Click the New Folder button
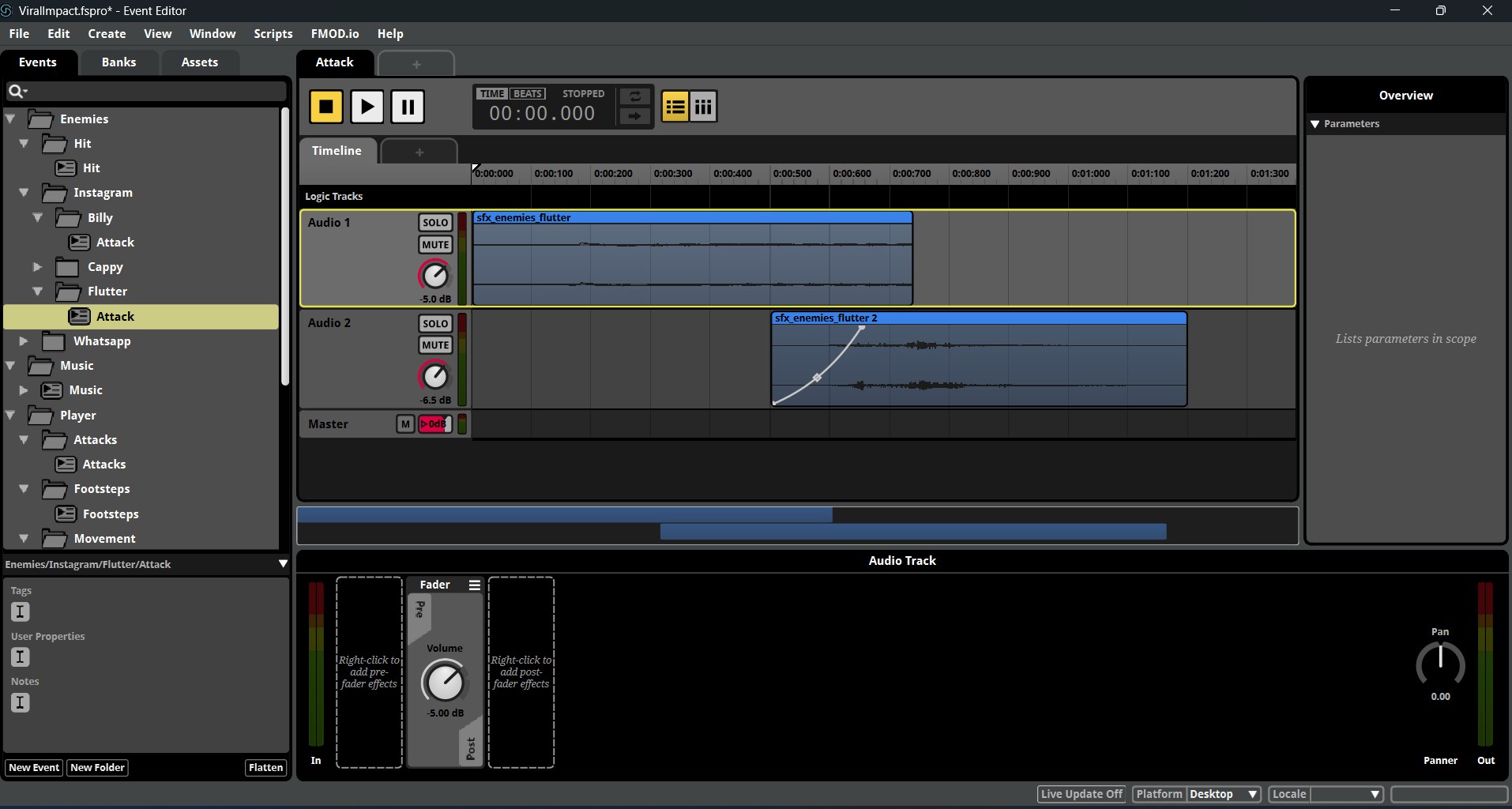This screenshot has height=809, width=1512. (x=97, y=768)
